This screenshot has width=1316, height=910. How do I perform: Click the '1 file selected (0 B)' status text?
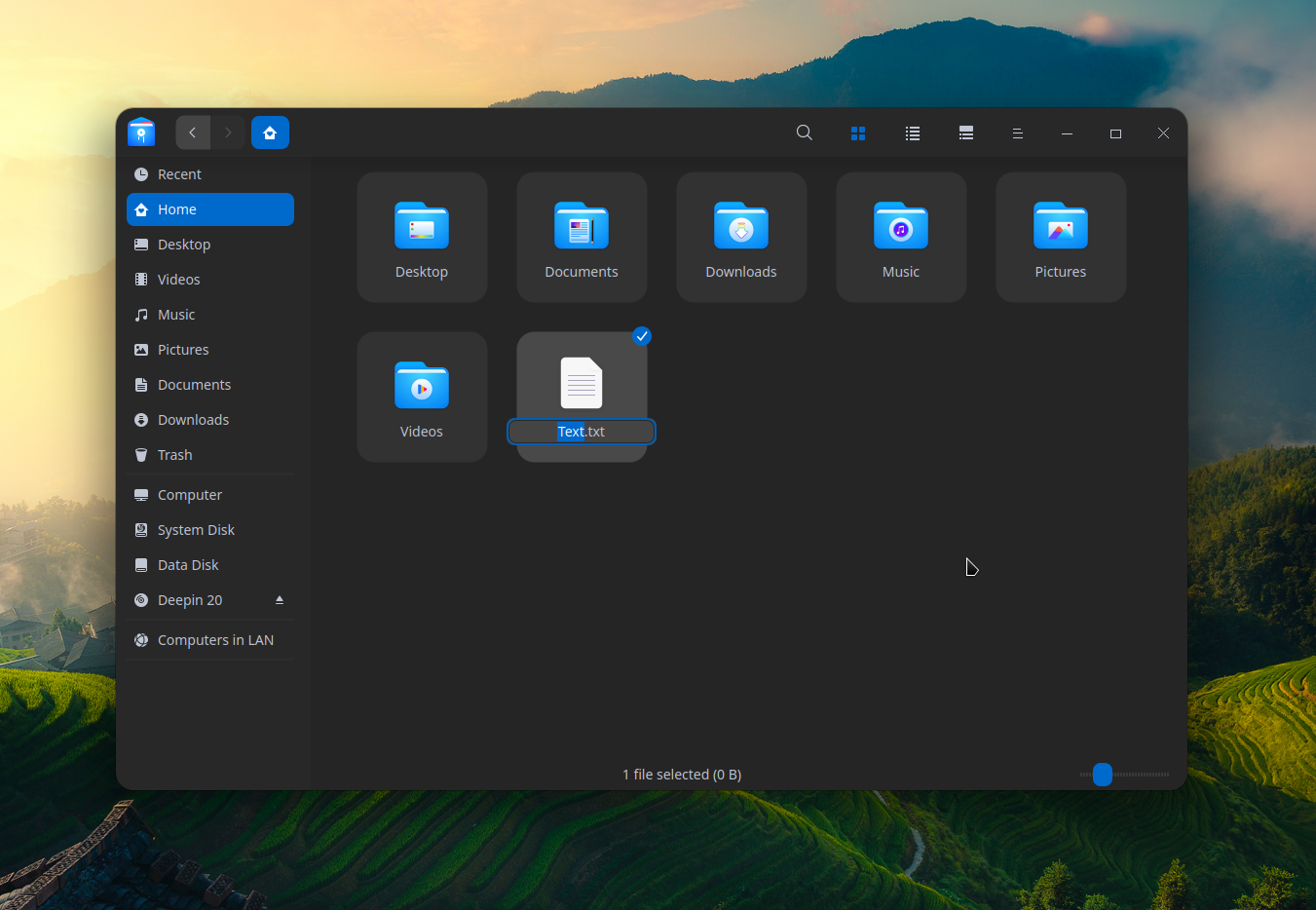[682, 775]
